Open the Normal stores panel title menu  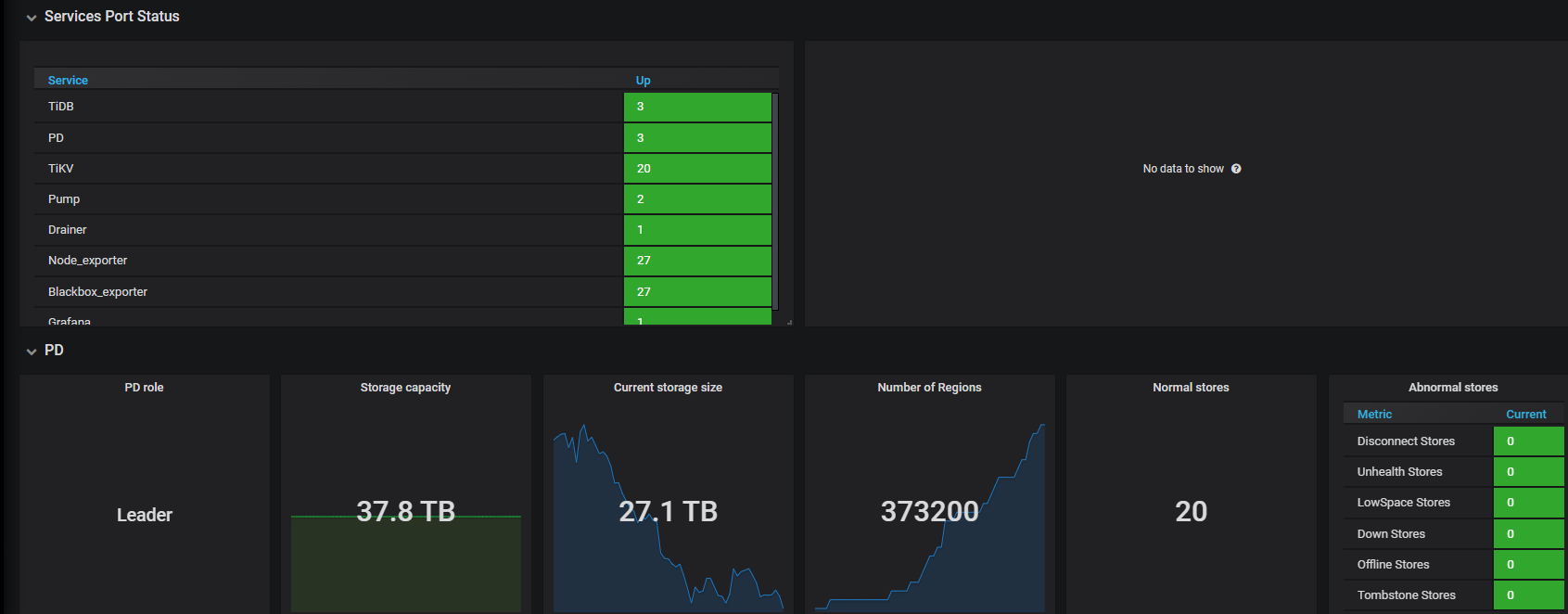[1191, 388]
